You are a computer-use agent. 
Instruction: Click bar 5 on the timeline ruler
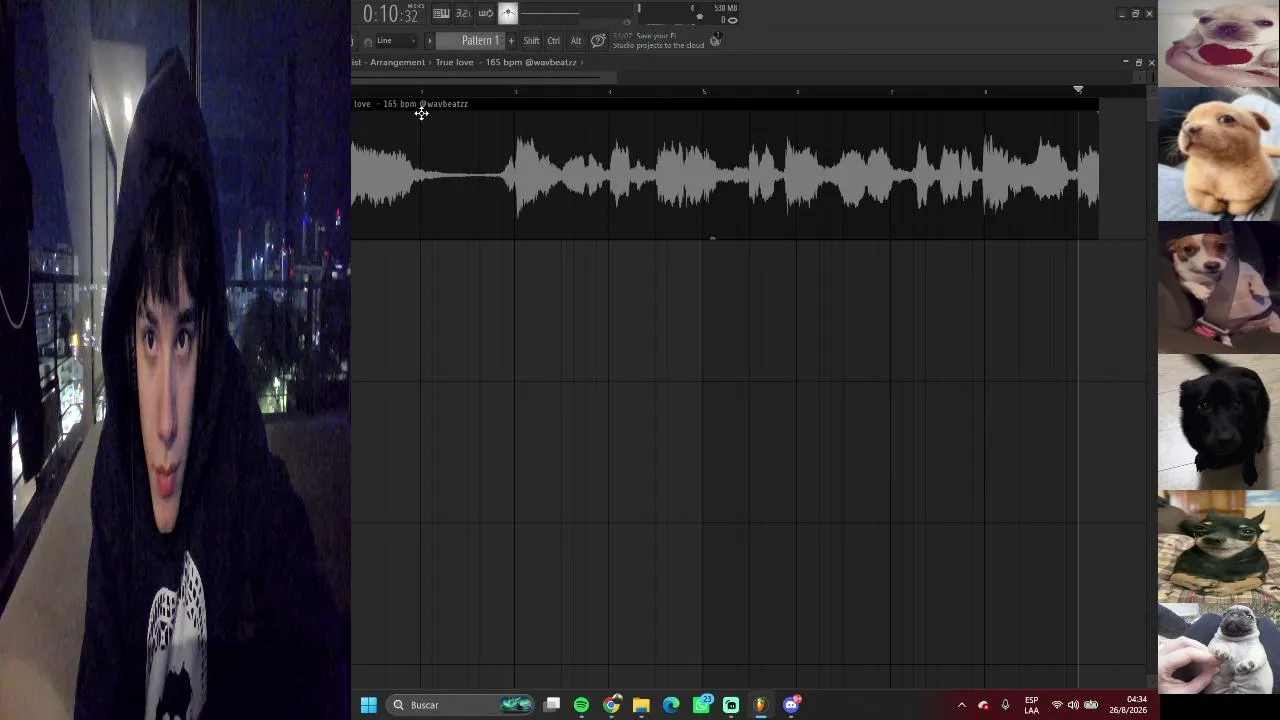click(x=704, y=92)
